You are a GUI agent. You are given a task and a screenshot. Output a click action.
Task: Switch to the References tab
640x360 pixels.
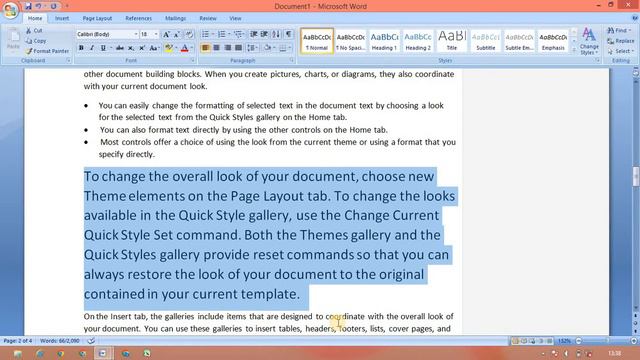click(138, 18)
